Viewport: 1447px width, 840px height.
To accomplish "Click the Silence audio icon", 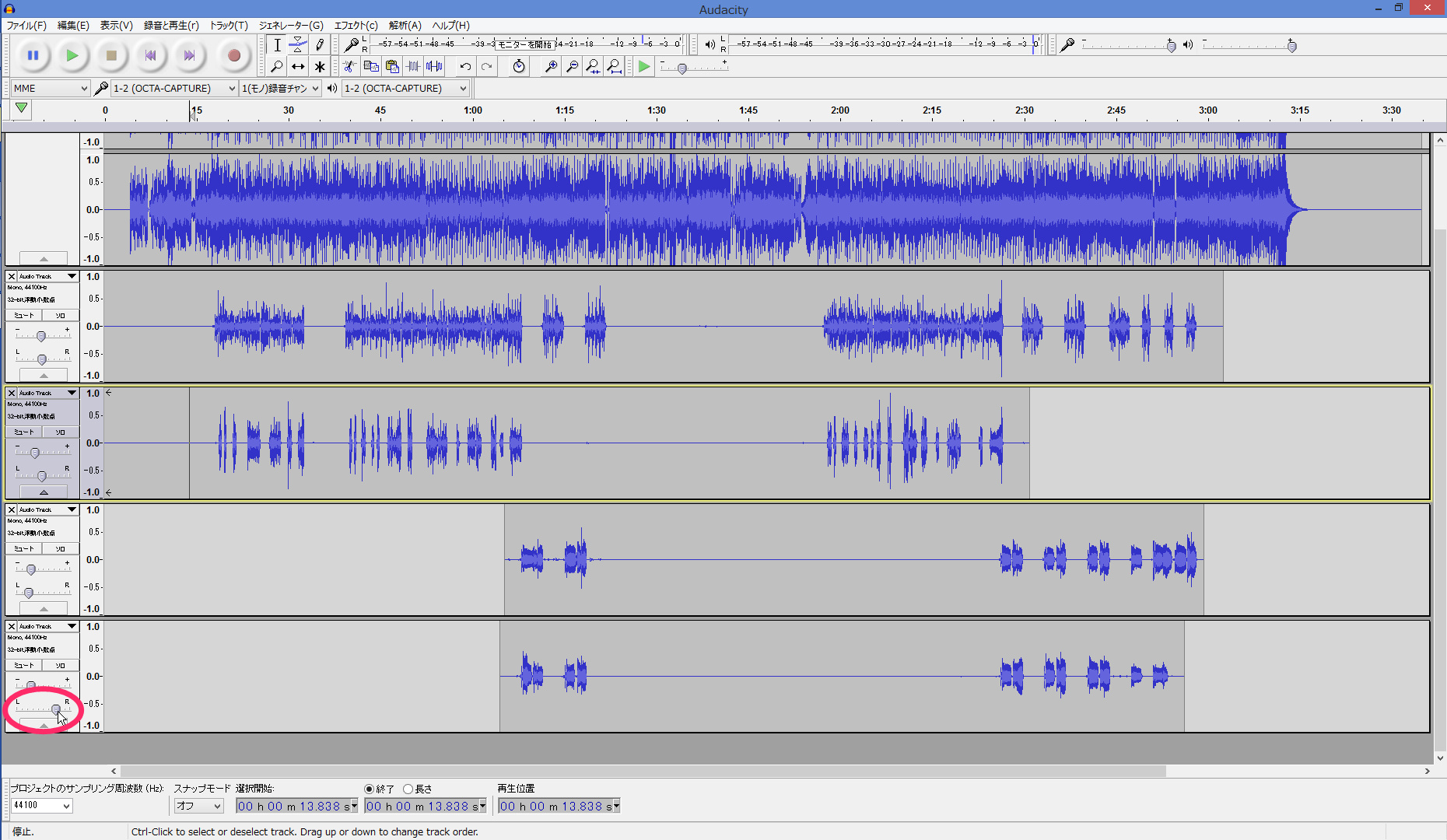I will (434, 67).
